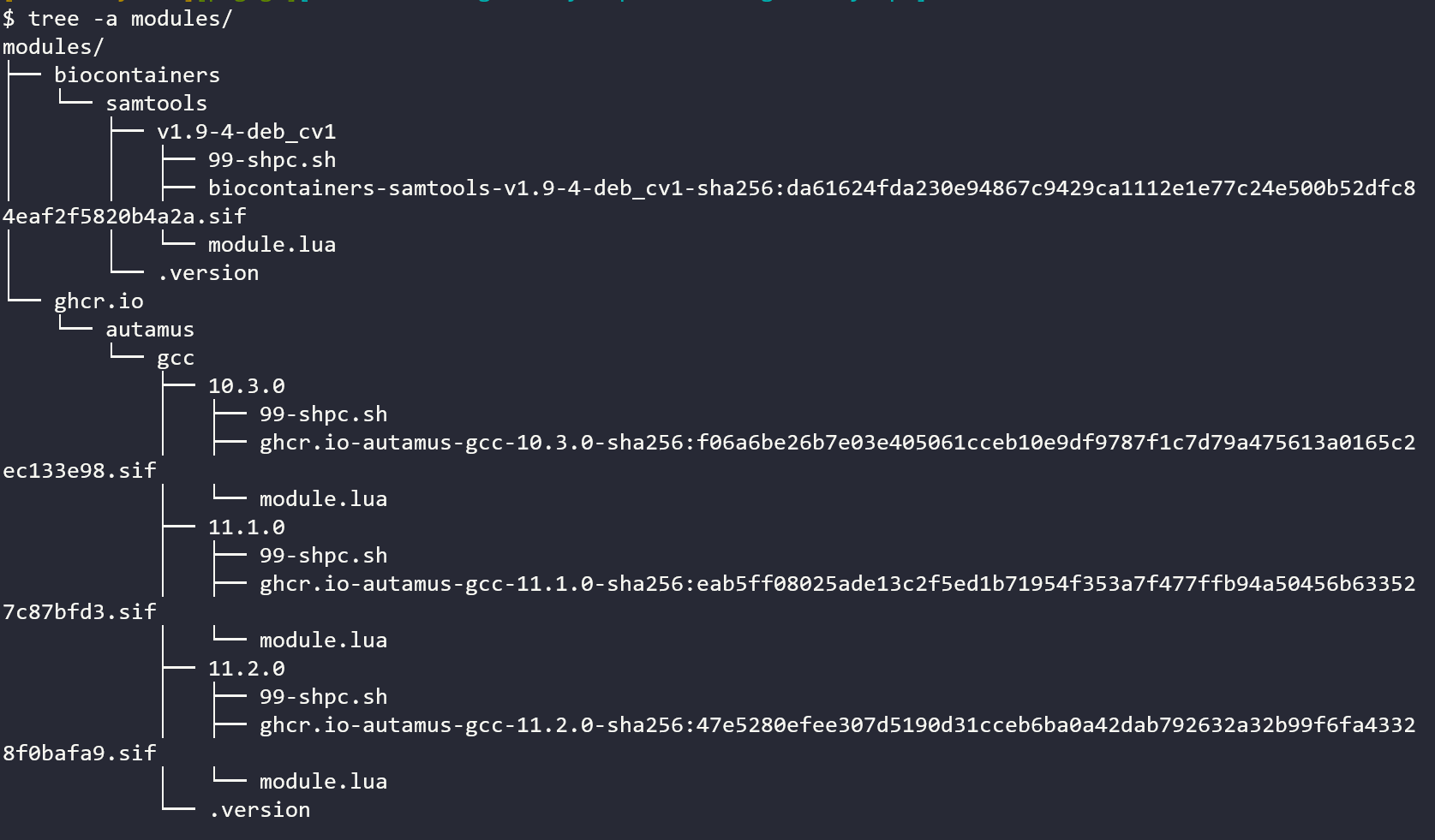Viewport: 1435px width, 840px height.
Task: Click the .version file under gcc
Action: coord(260,809)
